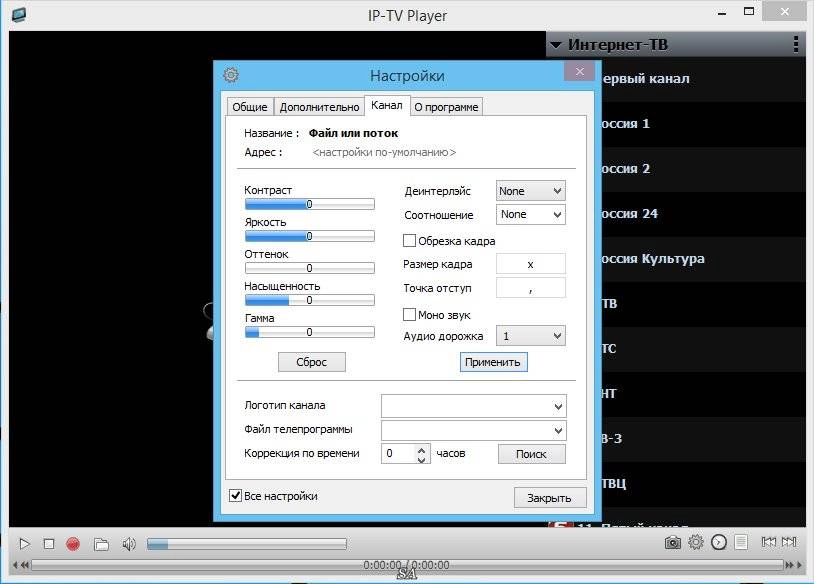814x584 pixels.
Task: Open a file with the folder icon
Action: point(101,544)
